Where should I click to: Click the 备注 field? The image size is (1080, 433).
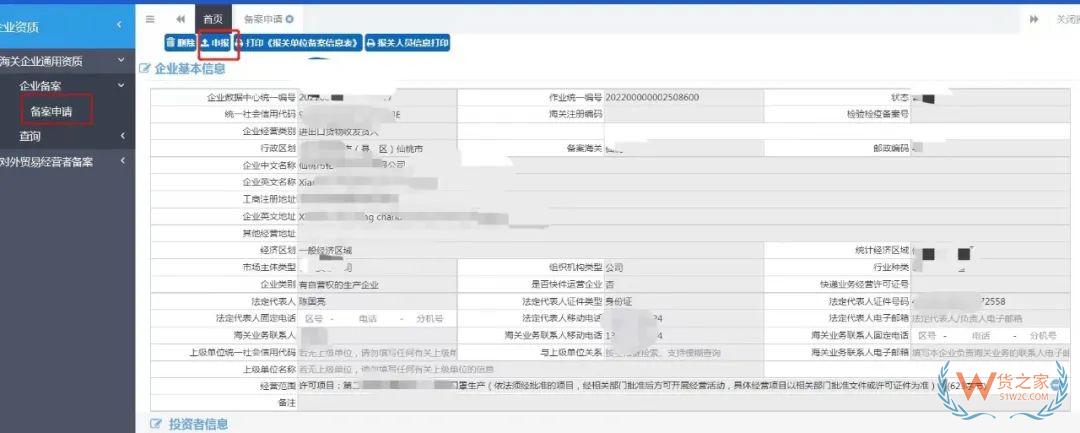(684, 403)
